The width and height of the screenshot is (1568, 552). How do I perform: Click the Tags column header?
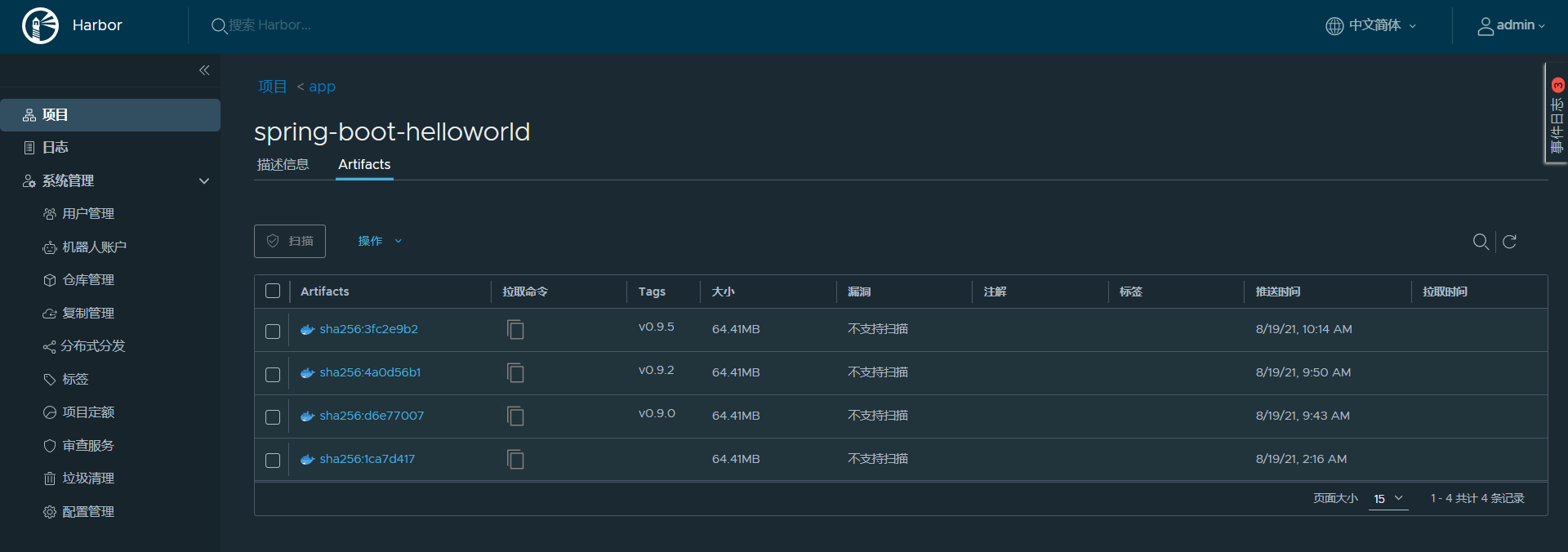coord(652,292)
